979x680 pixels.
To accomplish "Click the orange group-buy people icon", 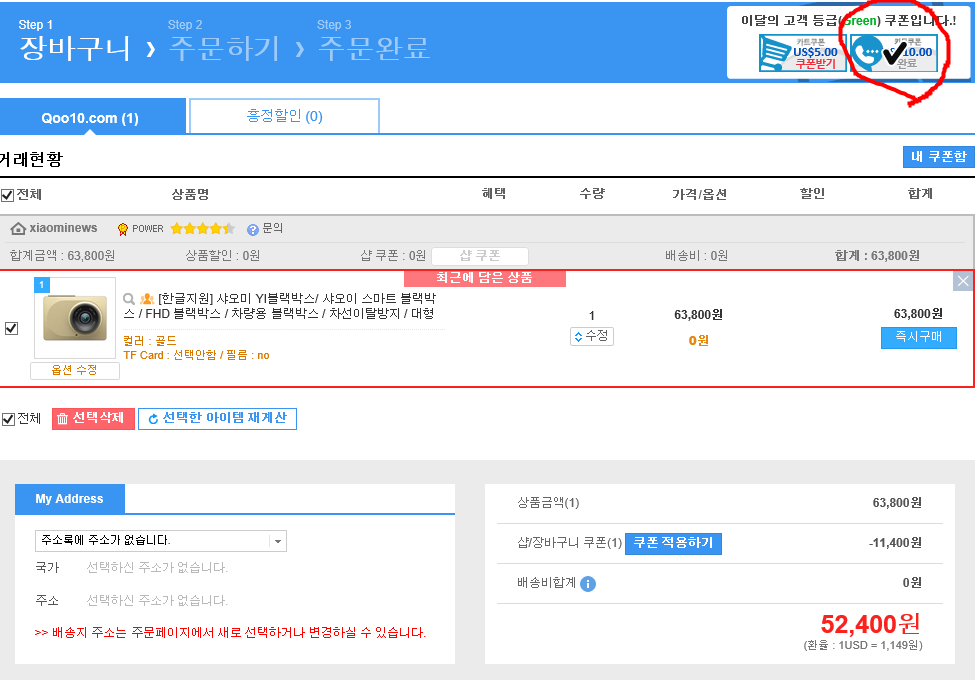I will [147, 299].
